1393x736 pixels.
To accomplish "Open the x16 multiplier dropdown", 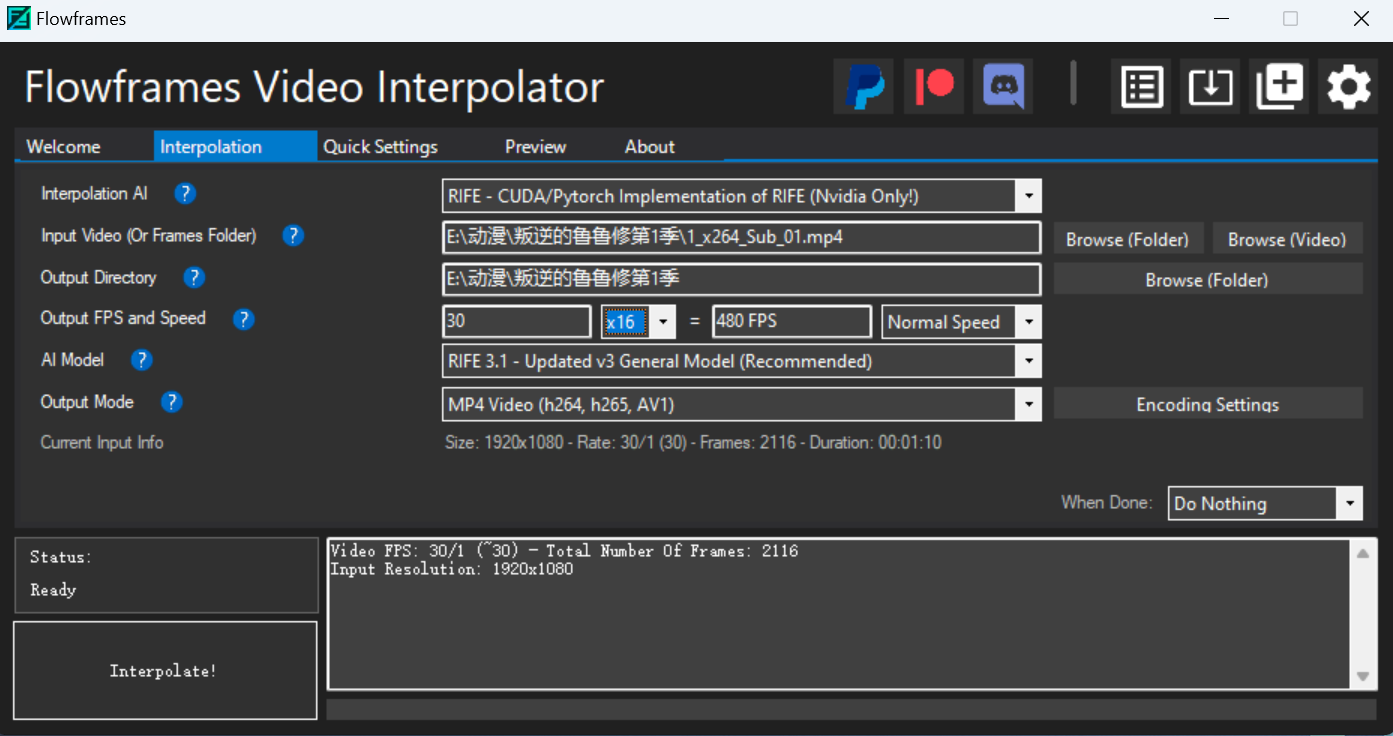I will (663, 322).
